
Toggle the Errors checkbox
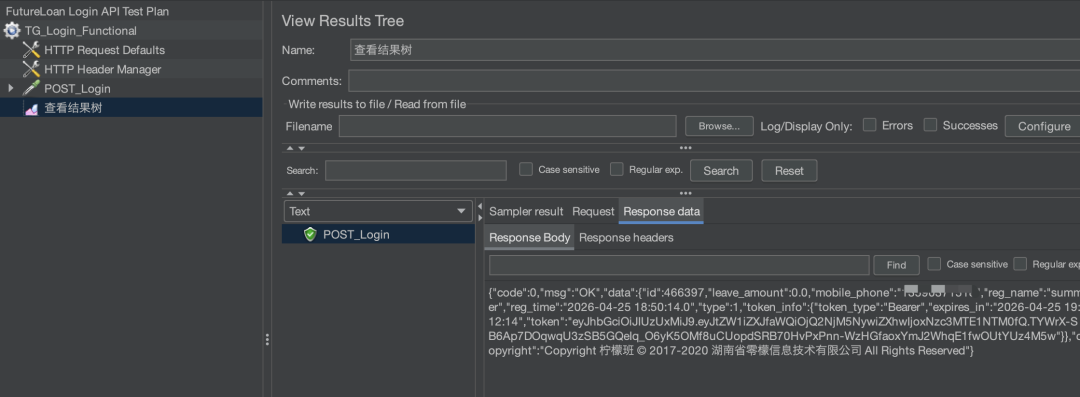click(870, 125)
